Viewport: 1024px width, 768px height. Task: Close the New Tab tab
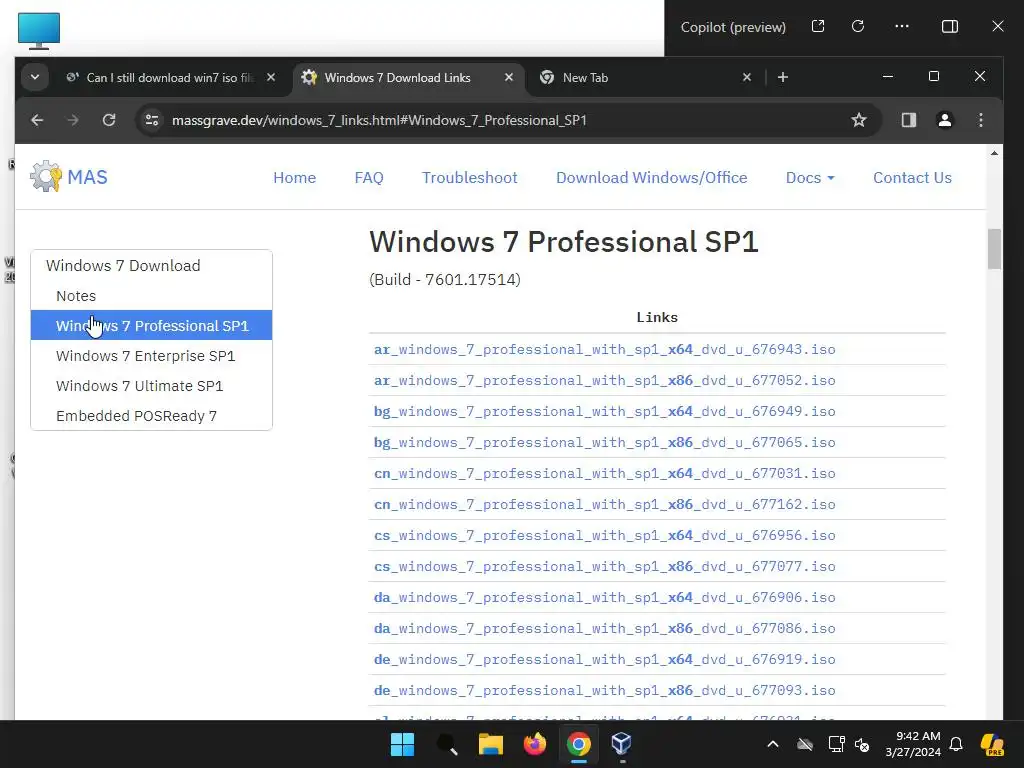746,77
